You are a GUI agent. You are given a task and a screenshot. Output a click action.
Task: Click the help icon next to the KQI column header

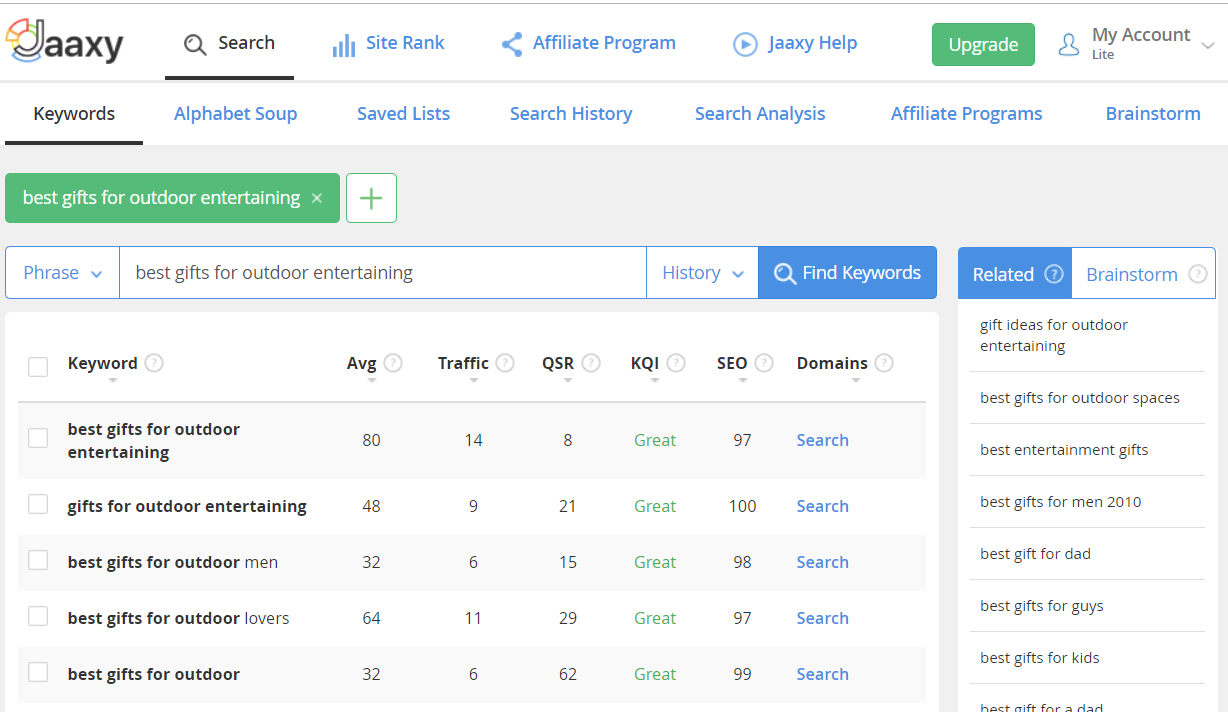[676, 363]
